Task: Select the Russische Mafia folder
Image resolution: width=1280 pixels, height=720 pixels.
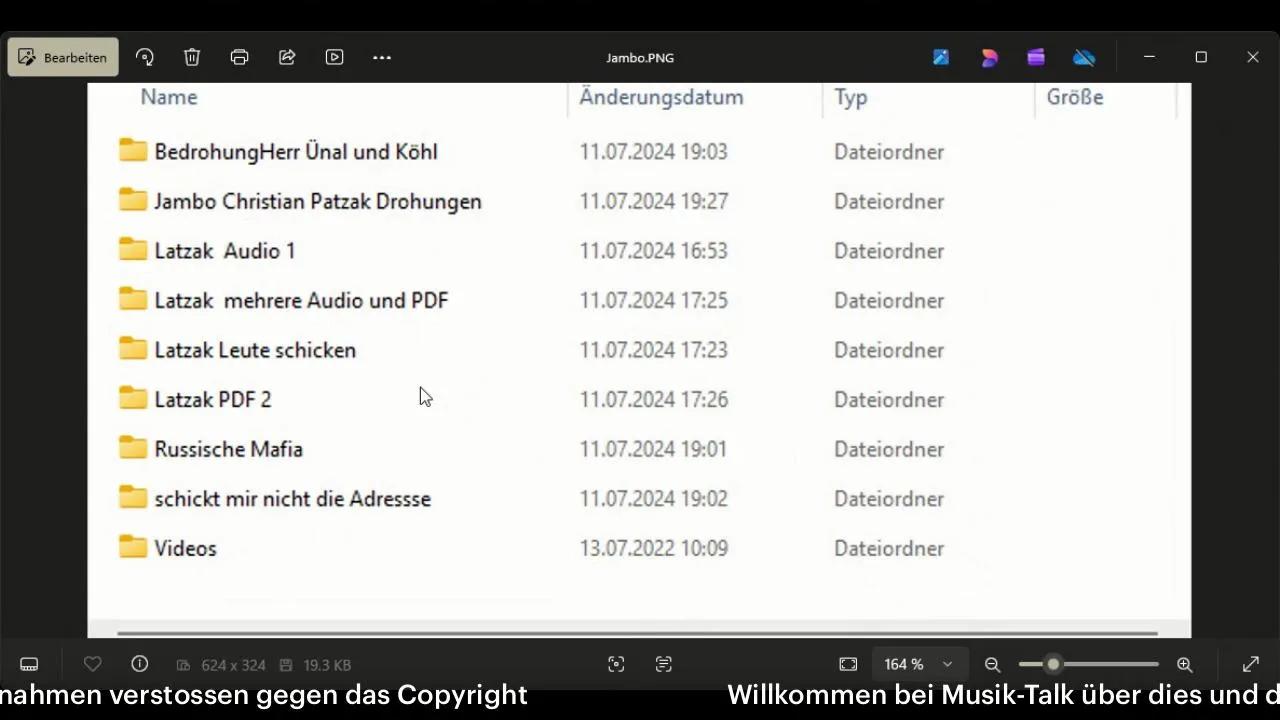Action: [229, 449]
